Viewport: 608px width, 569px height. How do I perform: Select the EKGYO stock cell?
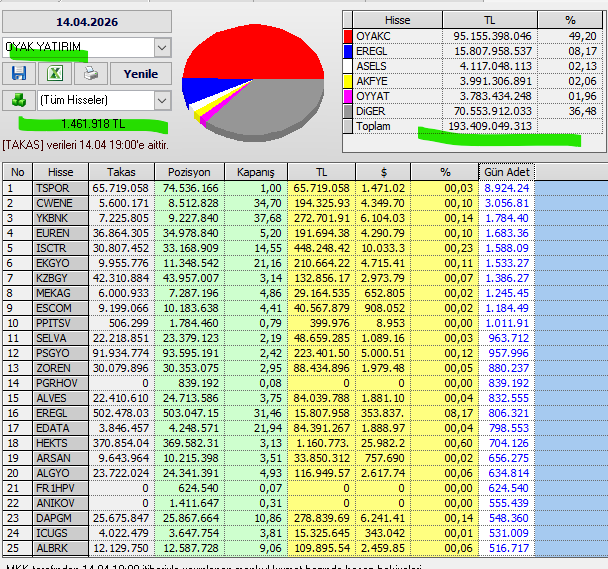pyautogui.click(x=60, y=263)
